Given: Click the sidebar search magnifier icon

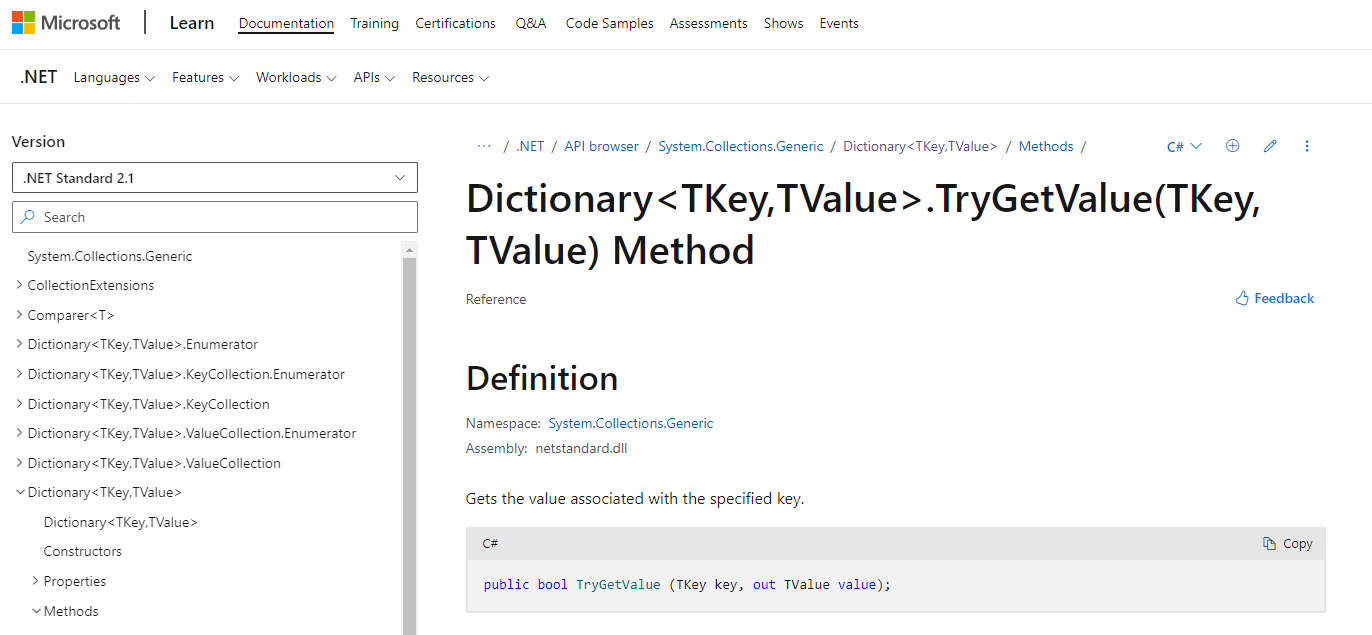Looking at the screenshot, I should click(x=28, y=217).
